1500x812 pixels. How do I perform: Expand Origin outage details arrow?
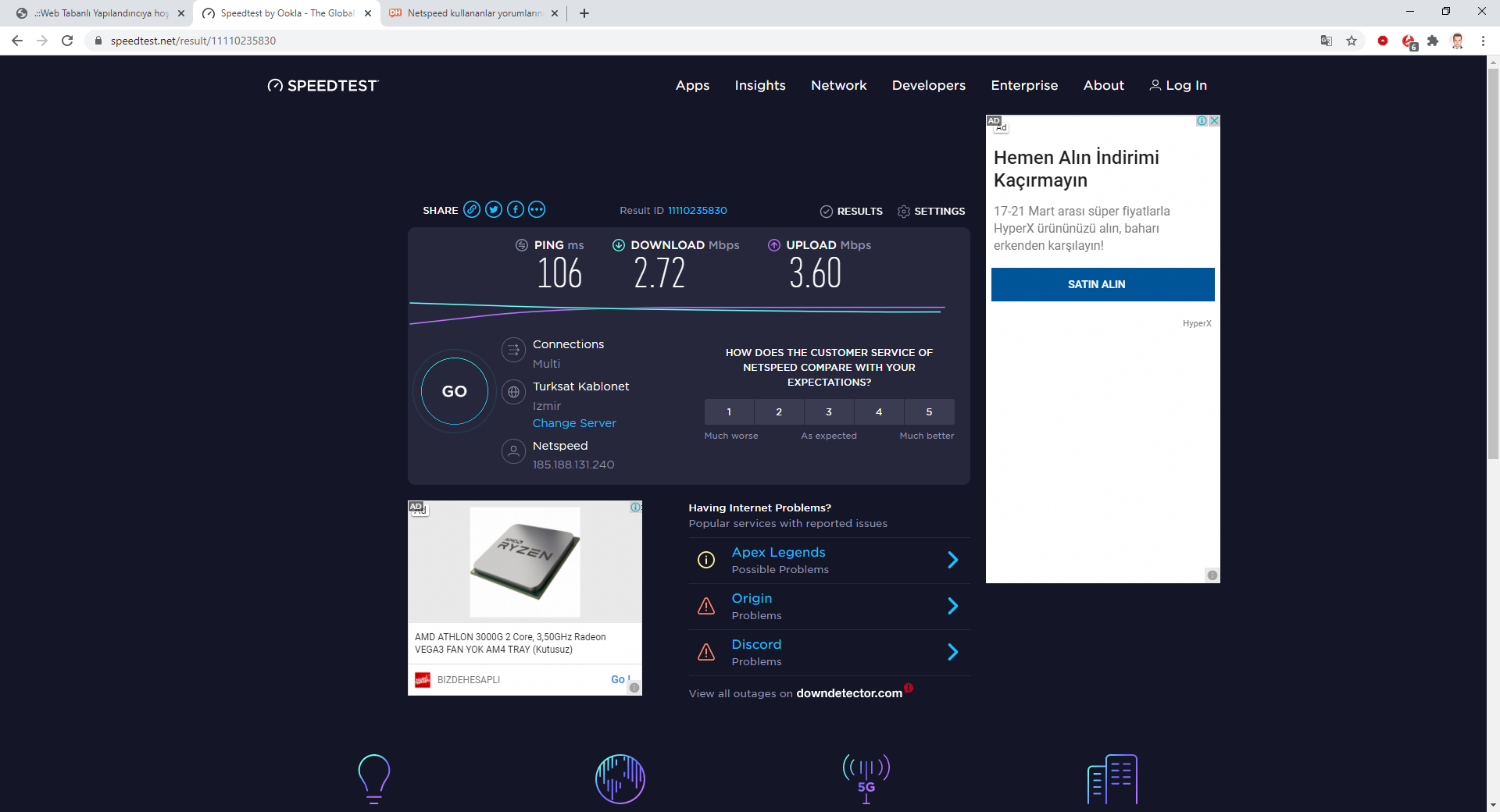click(952, 606)
